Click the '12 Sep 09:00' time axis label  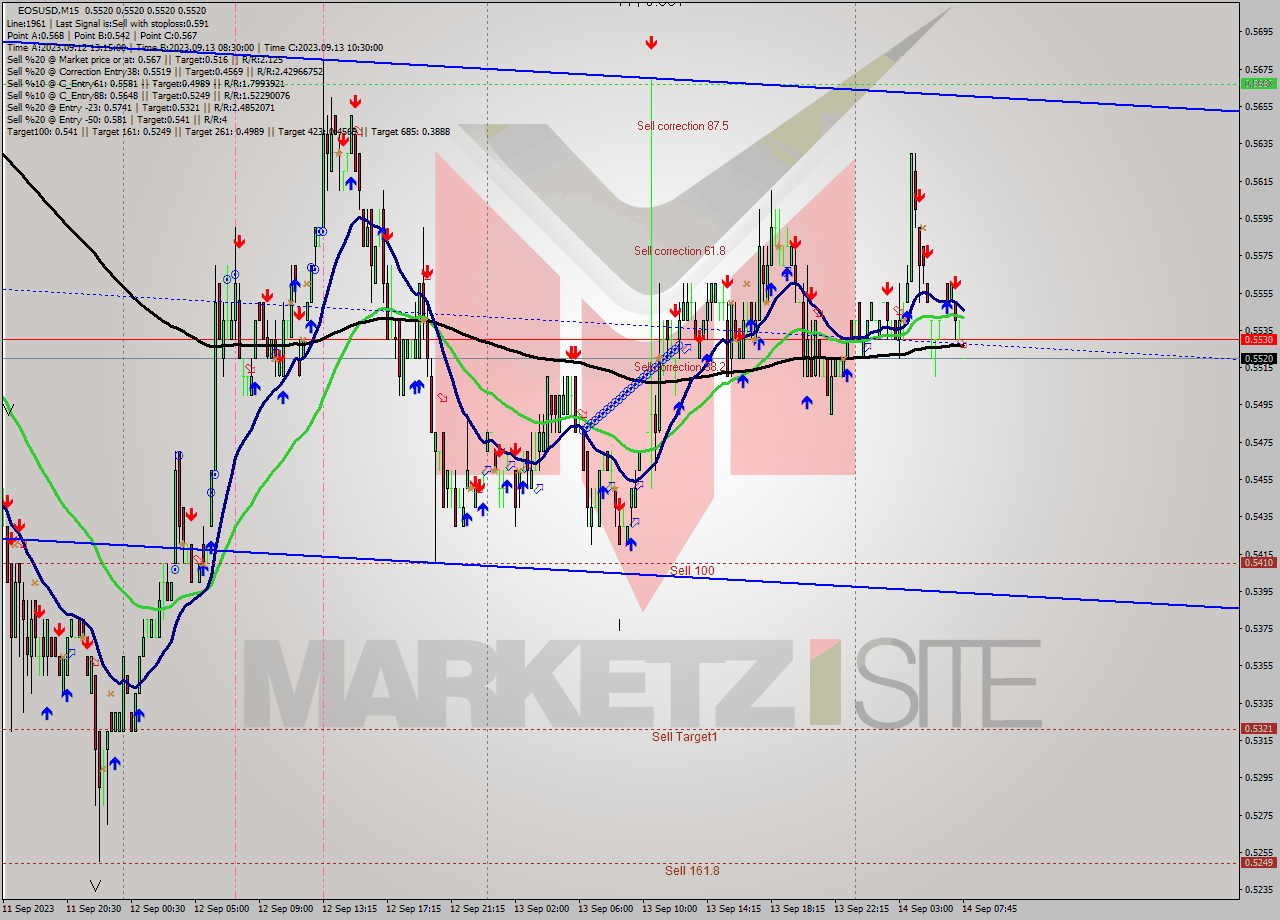(286, 909)
